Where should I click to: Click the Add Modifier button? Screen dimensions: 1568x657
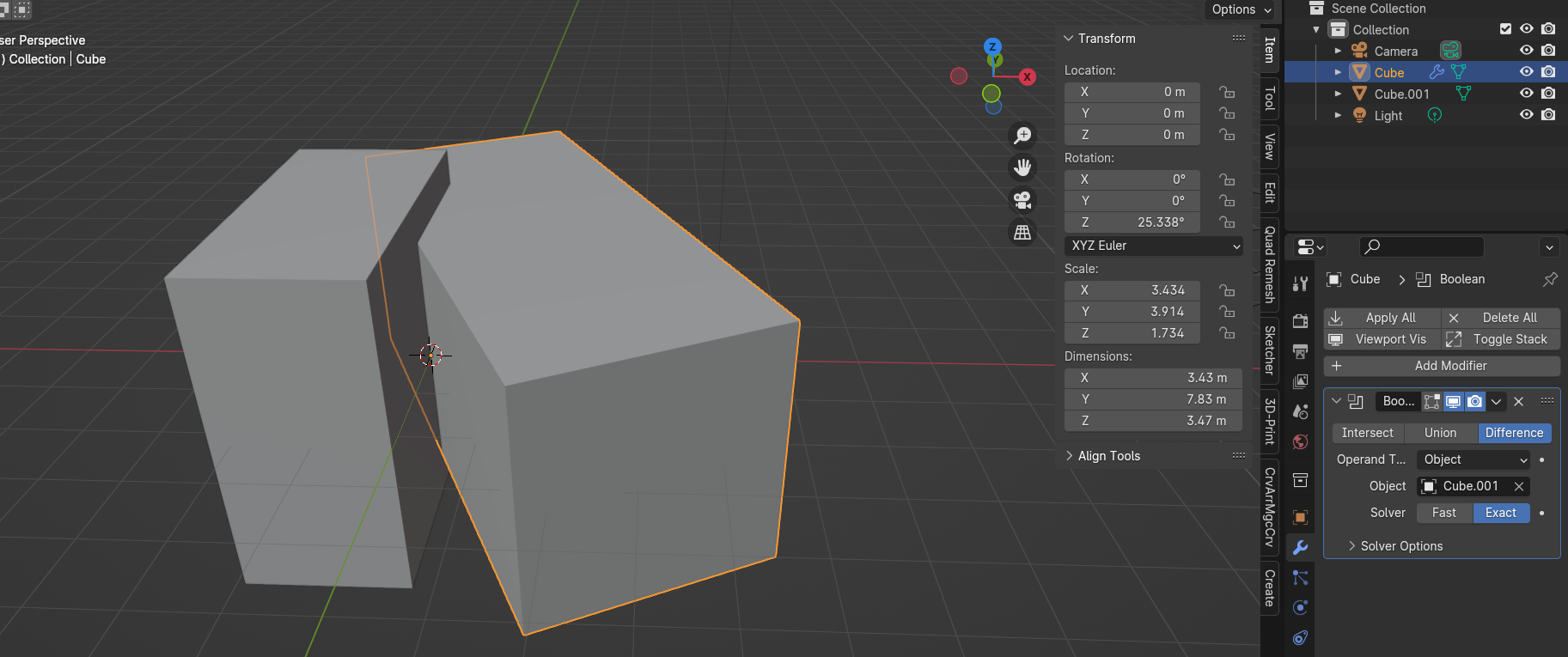point(1442,366)
